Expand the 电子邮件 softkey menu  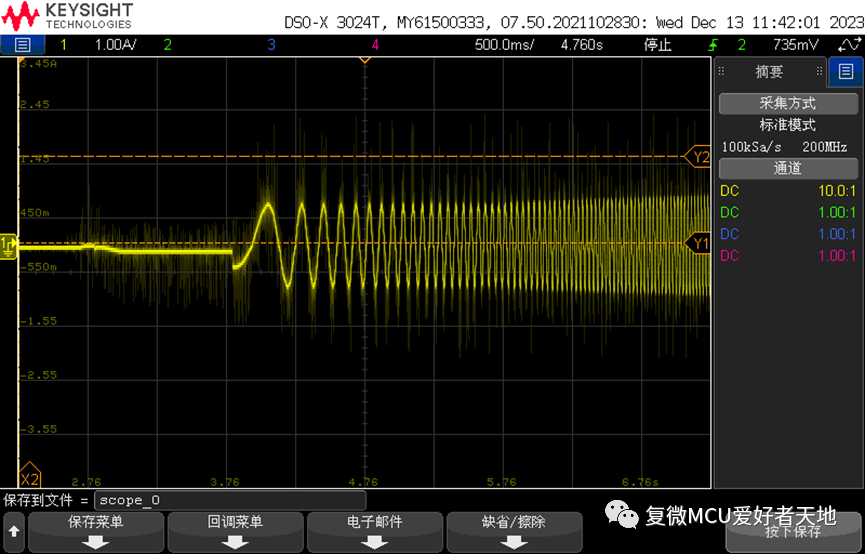[374, 532]
